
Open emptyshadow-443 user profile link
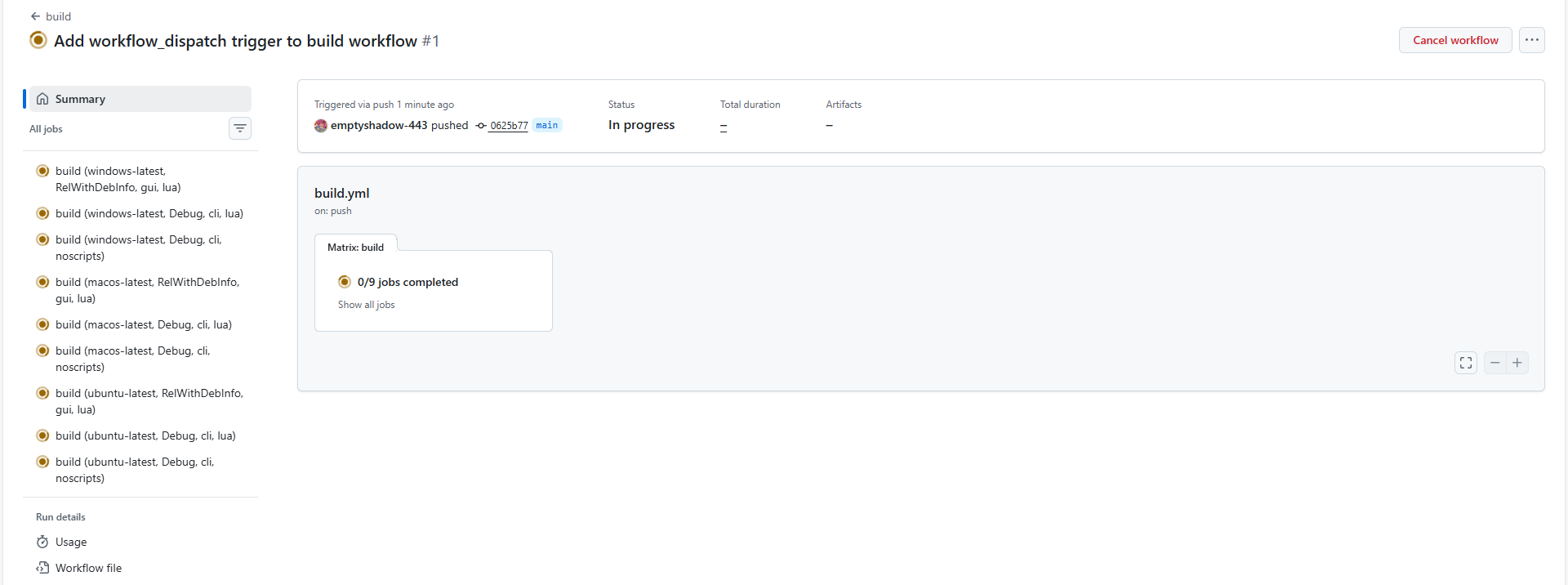378,125
